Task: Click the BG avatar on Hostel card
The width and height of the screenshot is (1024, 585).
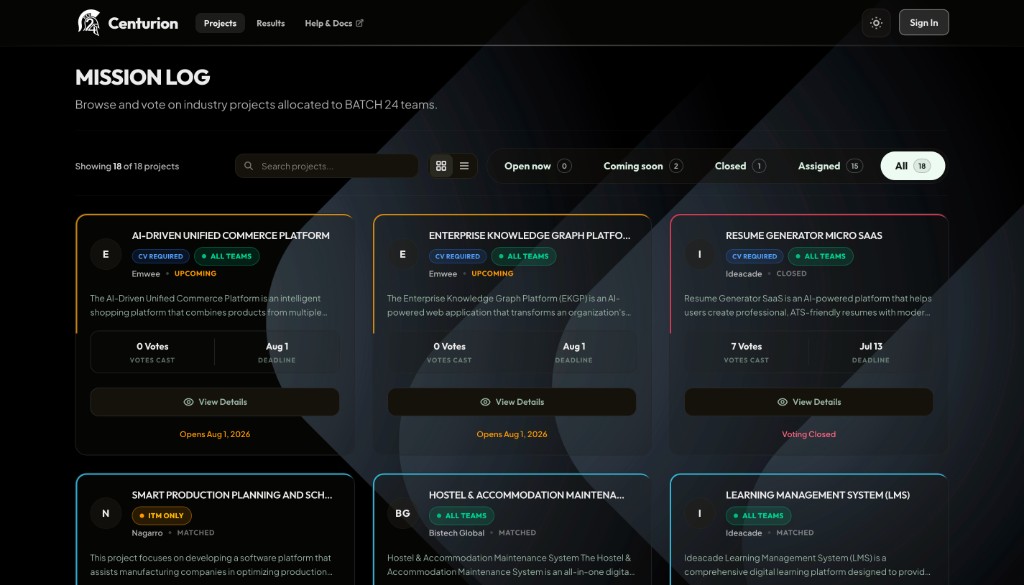Action: point(402,514)
